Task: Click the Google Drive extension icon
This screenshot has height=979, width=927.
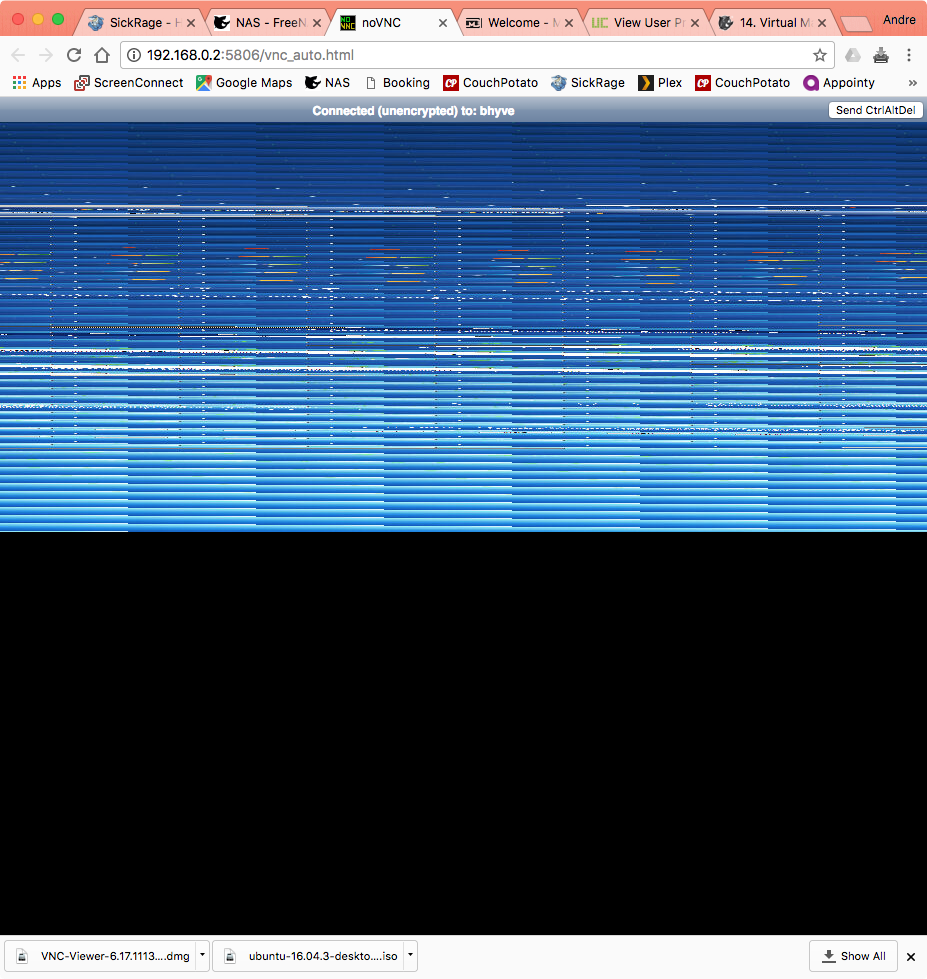Action: [853, 55]
